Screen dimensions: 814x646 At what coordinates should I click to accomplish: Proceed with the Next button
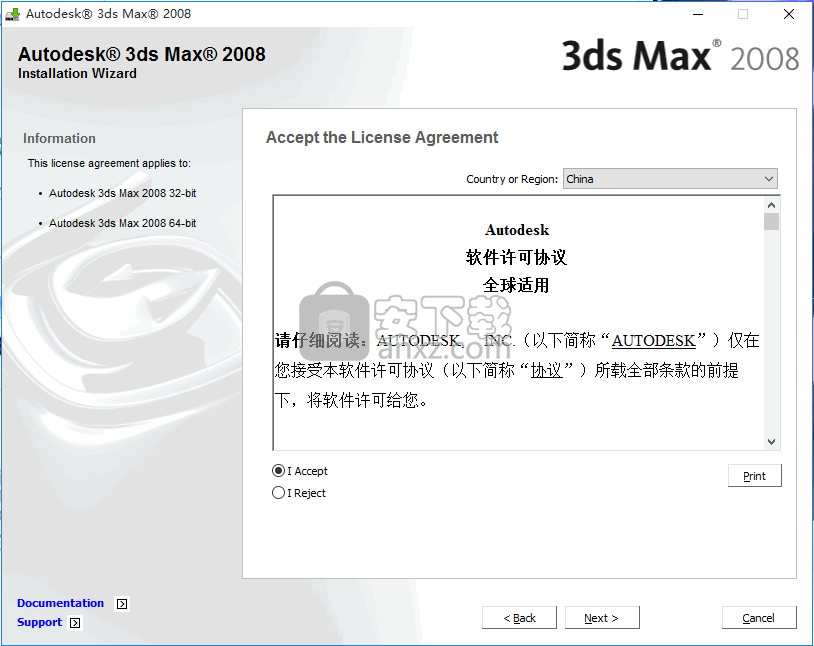click(x=602, y=618)
